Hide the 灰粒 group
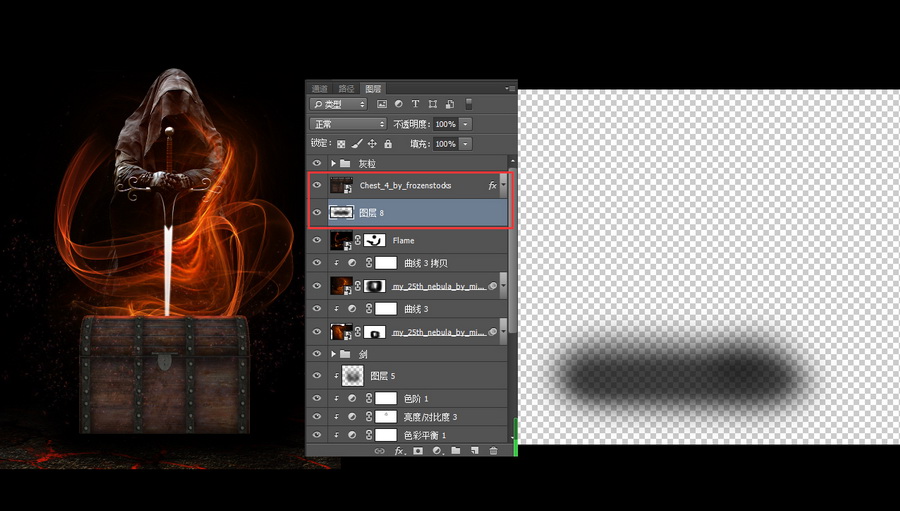 point(317,163)
